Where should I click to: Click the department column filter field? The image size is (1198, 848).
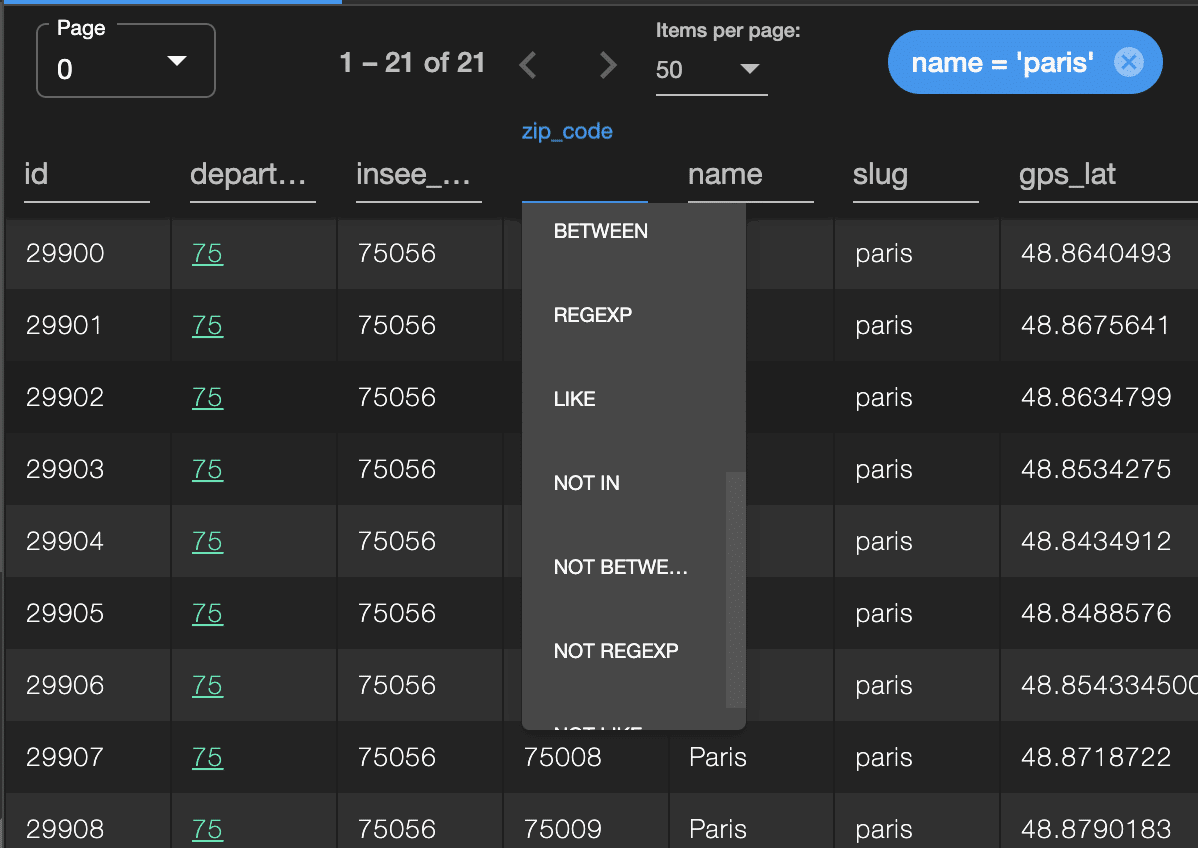point(252,176)
